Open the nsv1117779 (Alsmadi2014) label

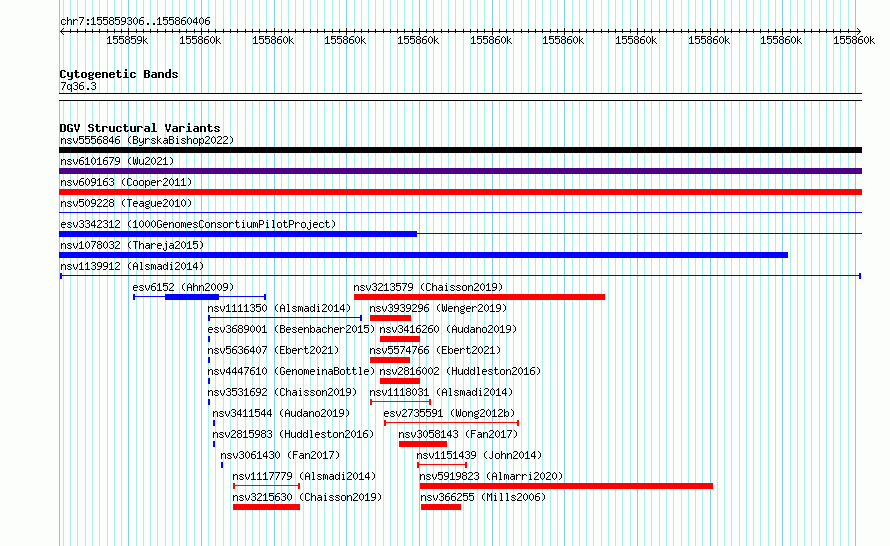304,476
